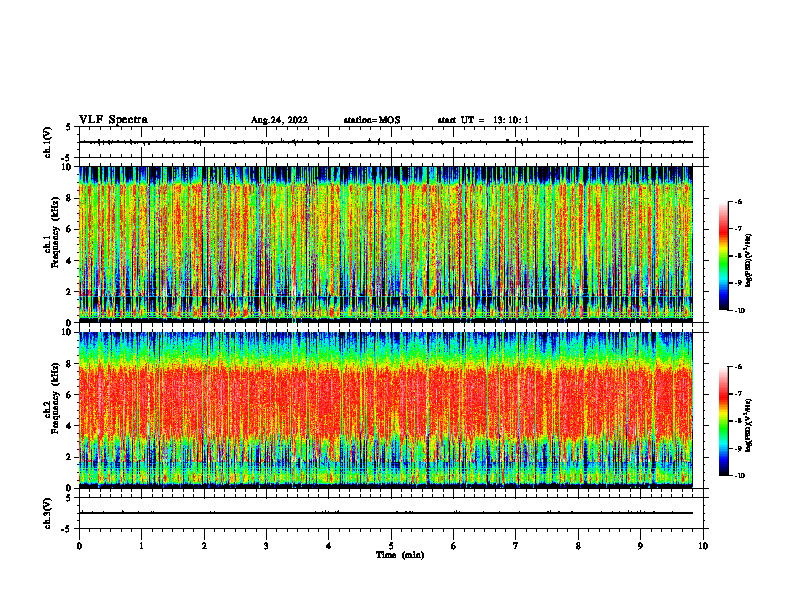Click the ch.1 spectrogram color scale bar
This screenshot has height=612, width=792.
click(723, 256)
